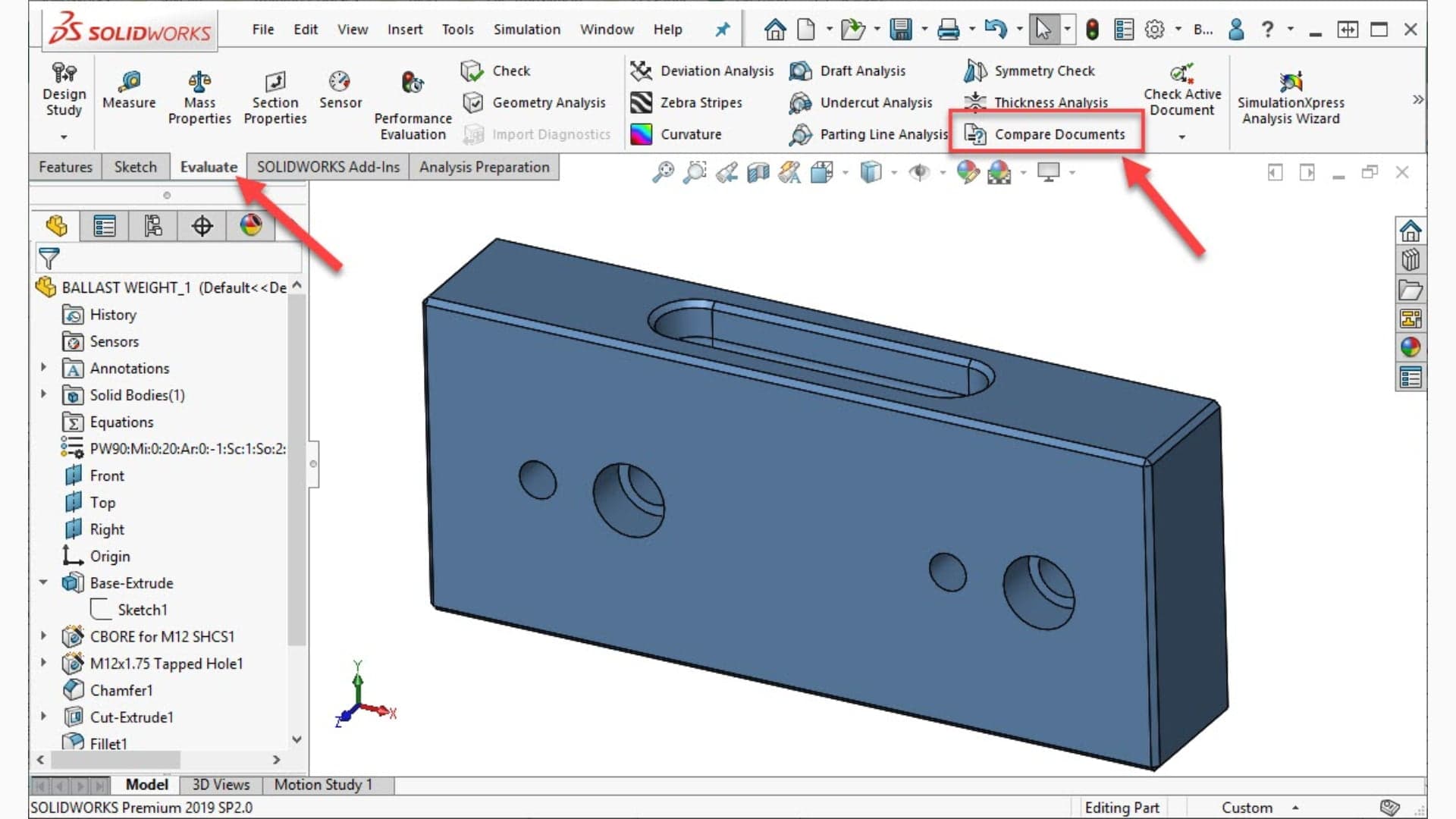Toggle pin on the CommandManager

click(x=721, y=29)
